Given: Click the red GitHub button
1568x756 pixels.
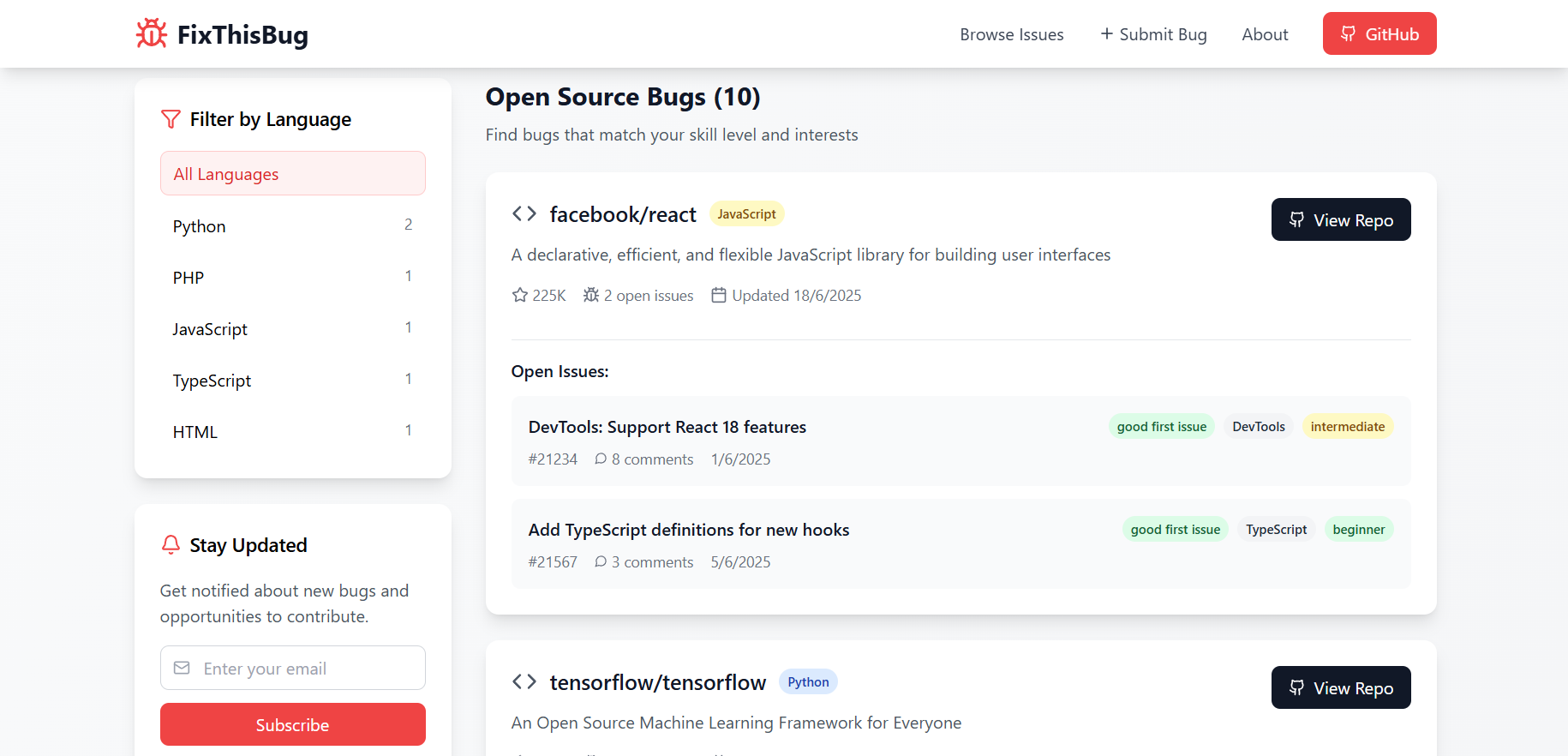Looking at the screenshot, I should 1379,33.
